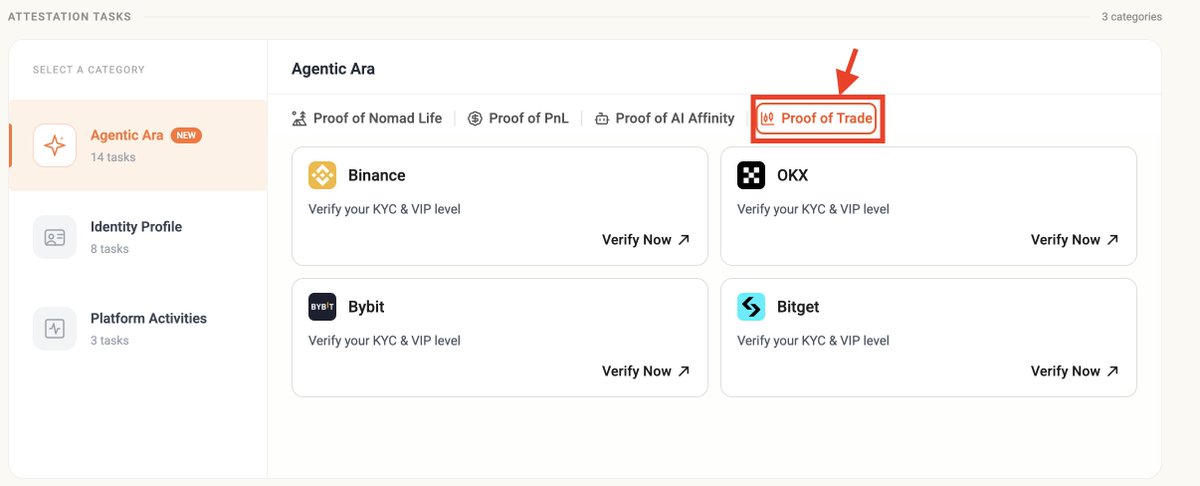Click the Agentic Ara sparkle icon

(x=54, y=146)
